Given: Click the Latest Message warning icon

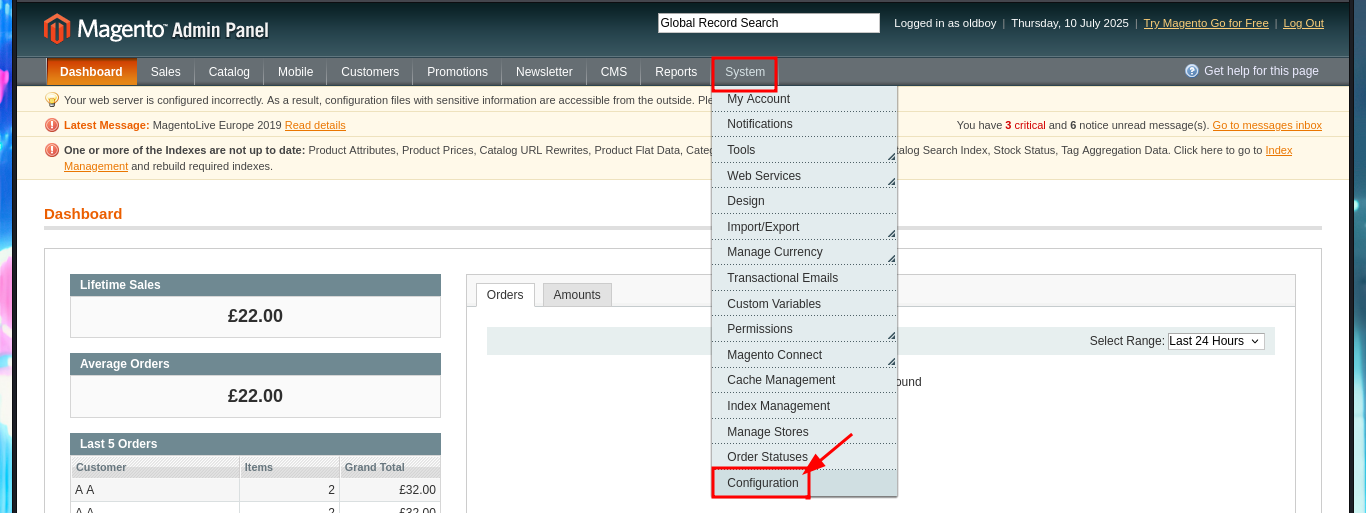Looking at the screenshot, I should (52, 125).
